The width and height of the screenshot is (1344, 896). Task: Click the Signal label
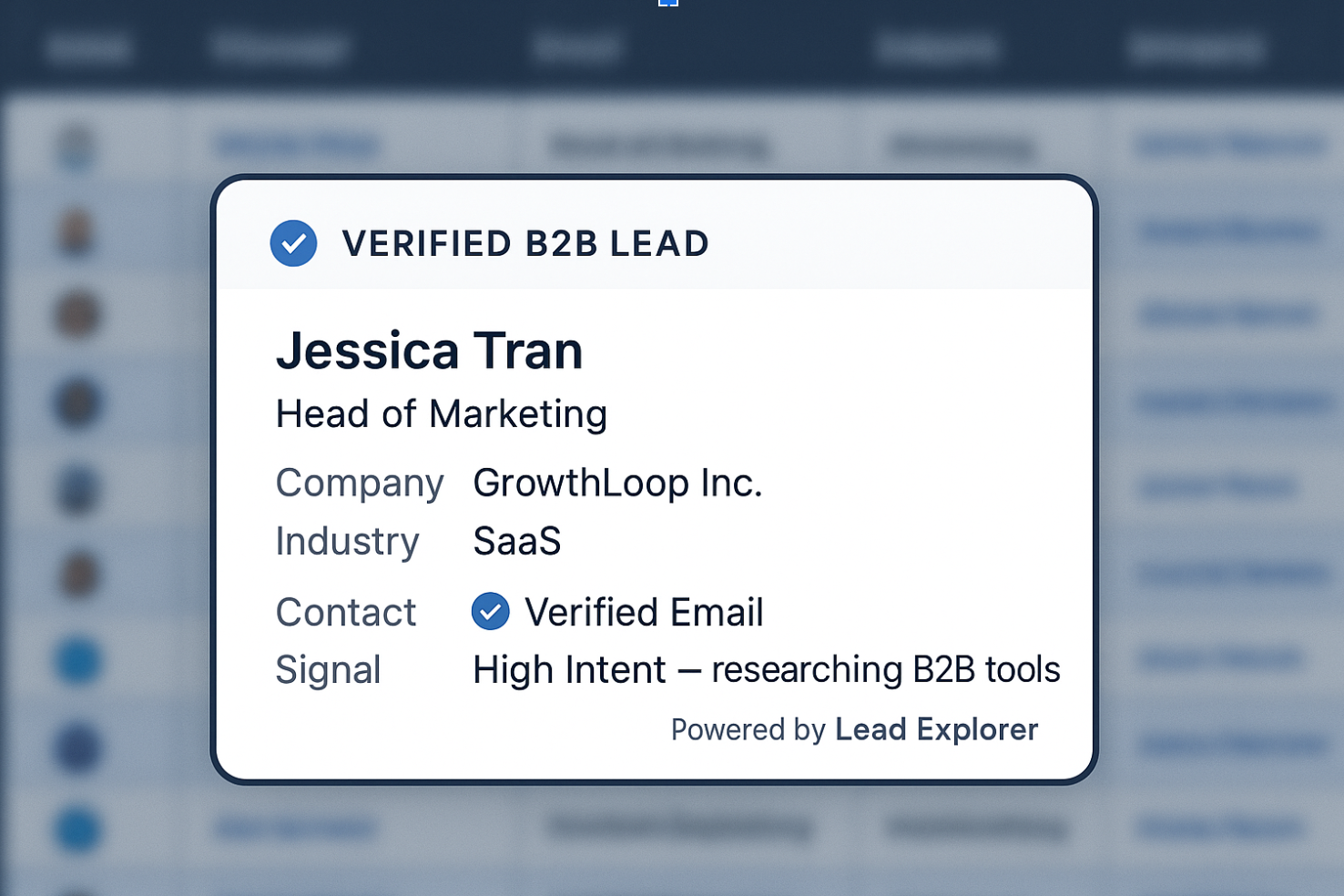328,670
